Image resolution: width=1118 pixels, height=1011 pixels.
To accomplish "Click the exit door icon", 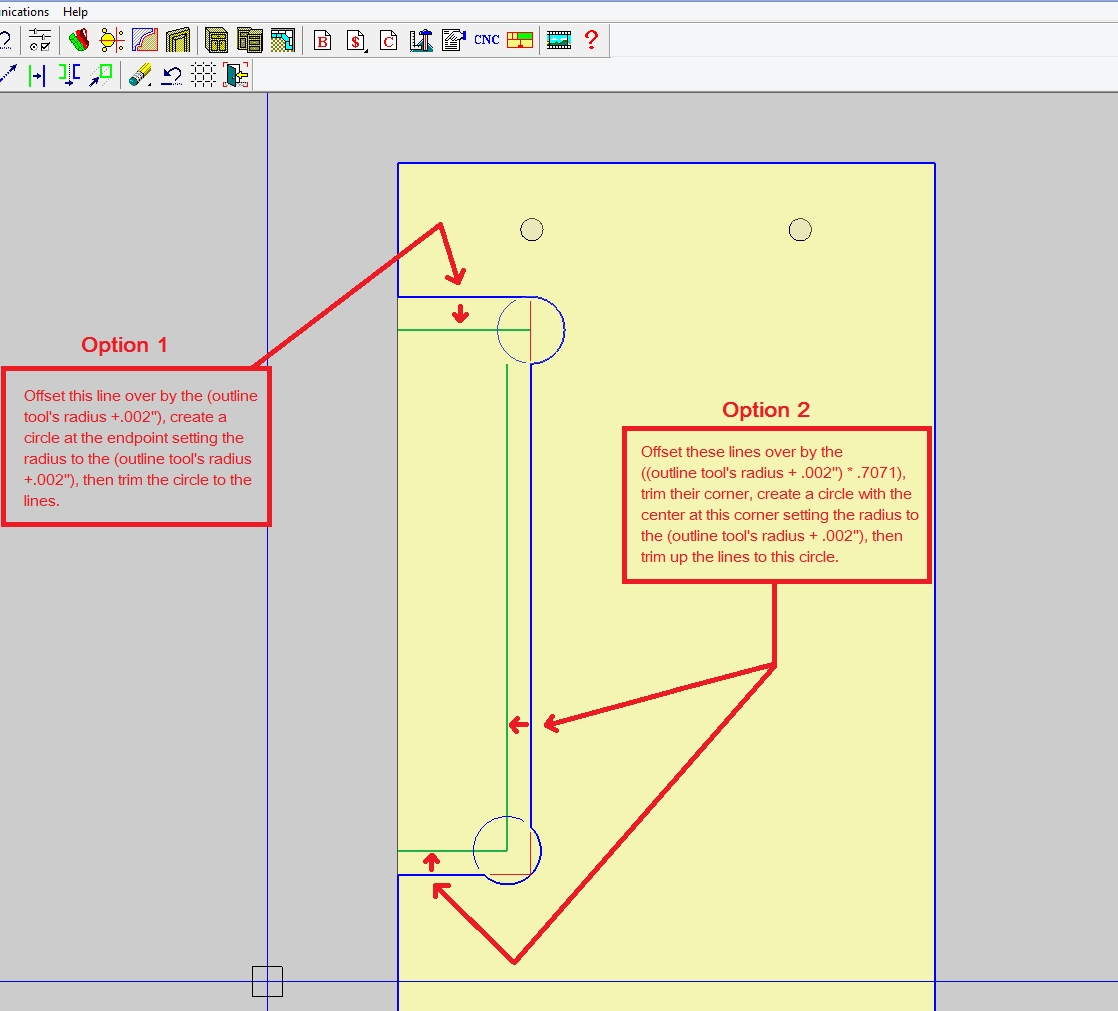I will tap(236, 75).
